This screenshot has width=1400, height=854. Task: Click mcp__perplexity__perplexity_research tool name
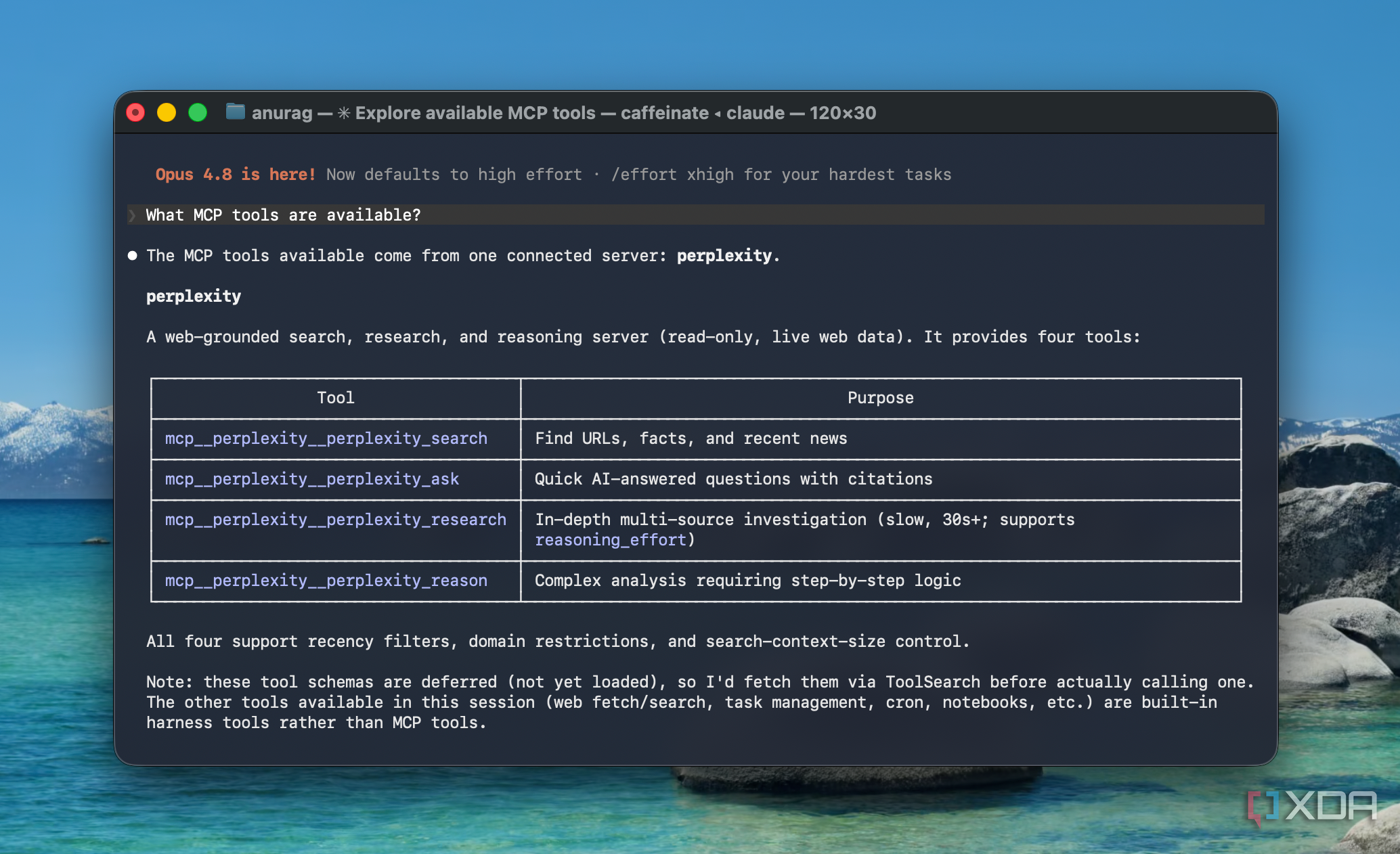click(336, 520)
